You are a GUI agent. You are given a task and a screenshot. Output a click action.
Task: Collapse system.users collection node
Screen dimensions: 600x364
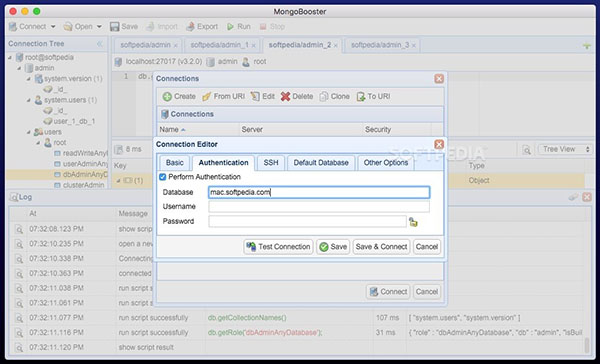pos(28,100)
